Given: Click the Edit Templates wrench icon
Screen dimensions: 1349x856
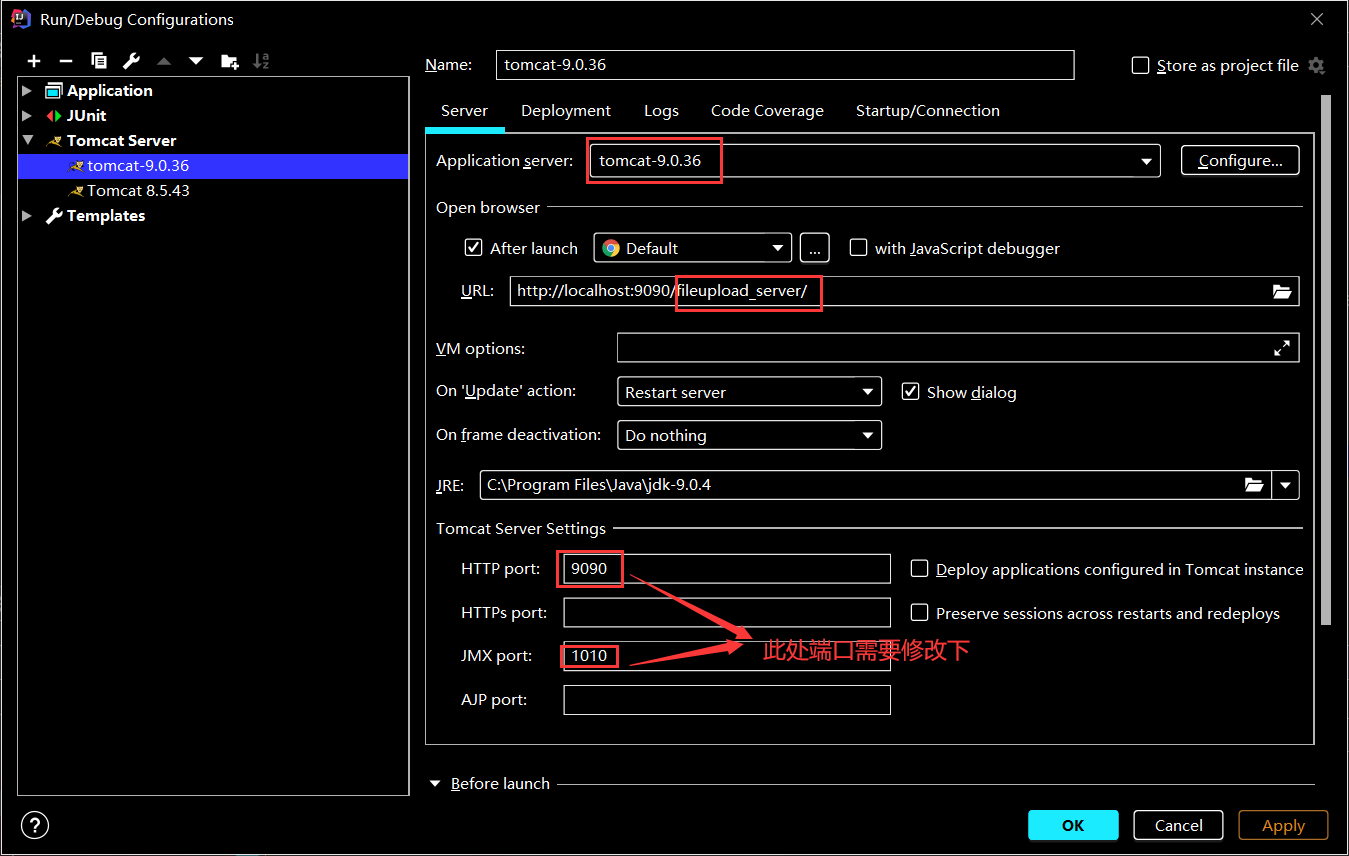Looking at the screenshot, I should (x=131, y=62).
